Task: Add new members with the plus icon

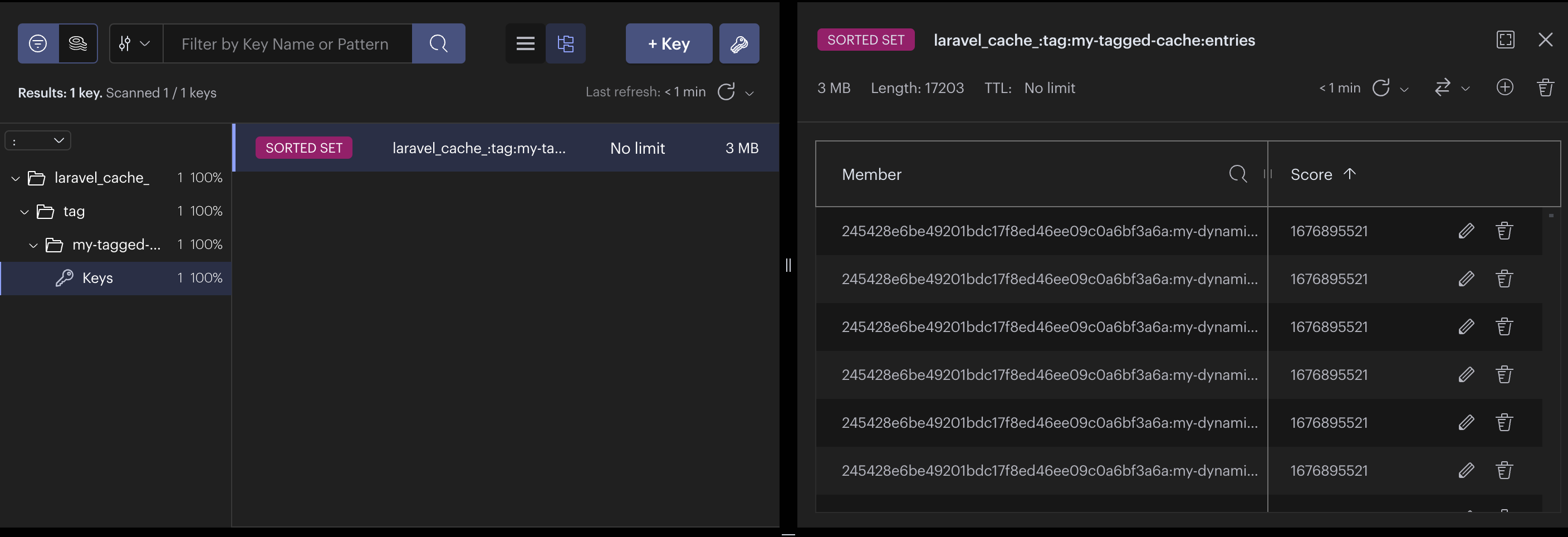Action: (x=1505, y=87)
